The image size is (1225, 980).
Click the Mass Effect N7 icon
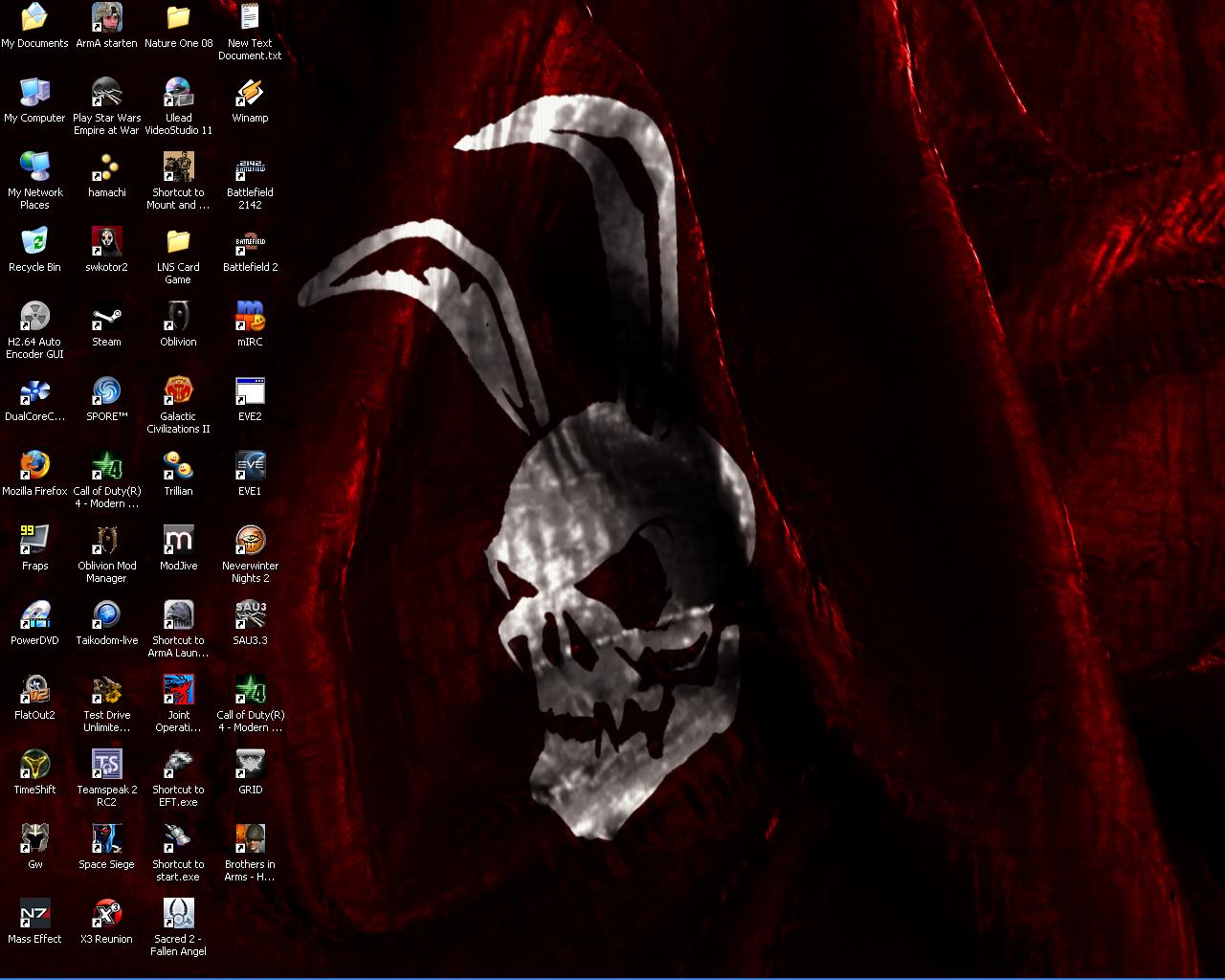pyautogui.click(x=34, y=914)
